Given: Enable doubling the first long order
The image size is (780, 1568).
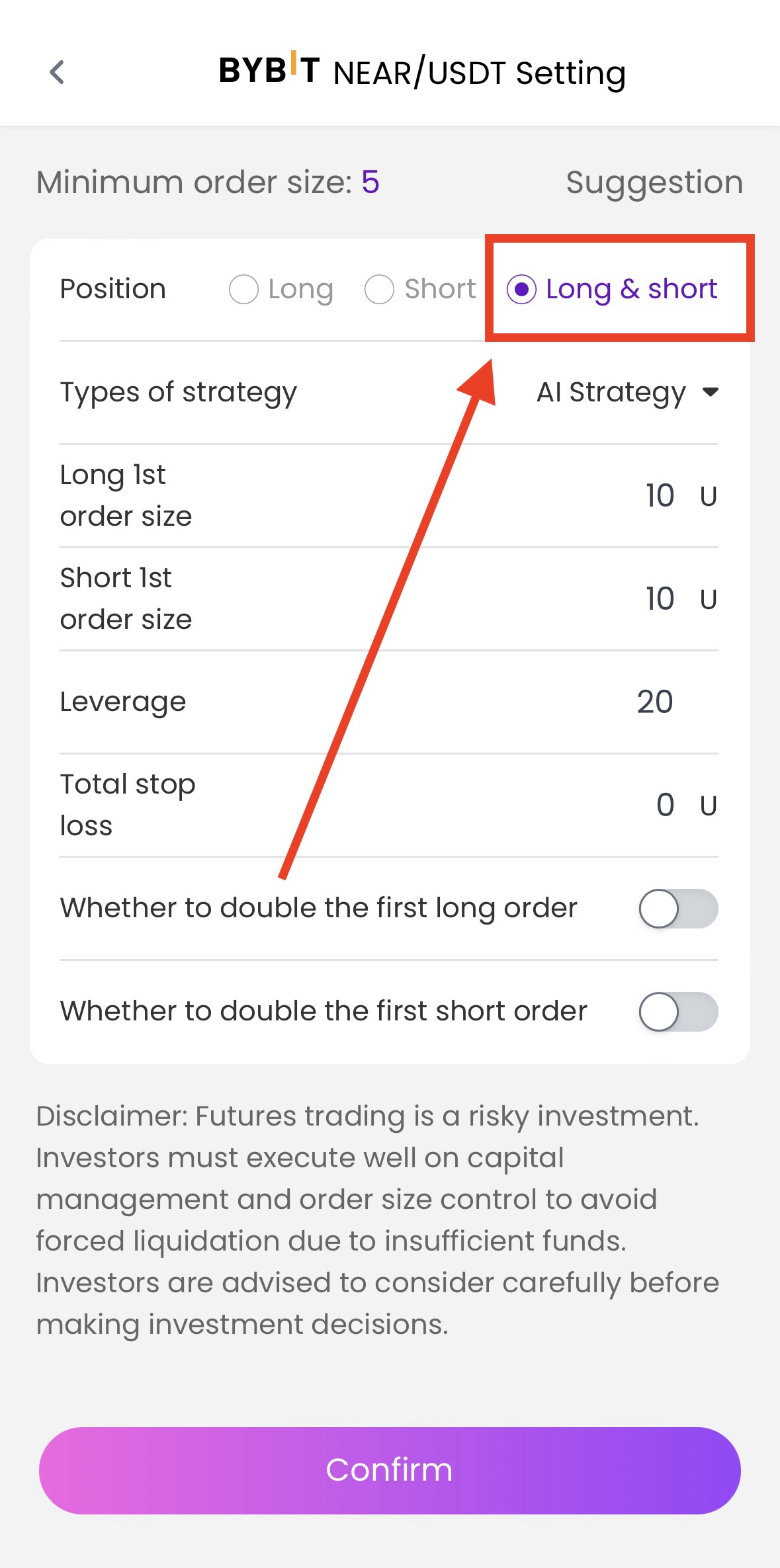Looking at the screenshot, I should [677, 909].
